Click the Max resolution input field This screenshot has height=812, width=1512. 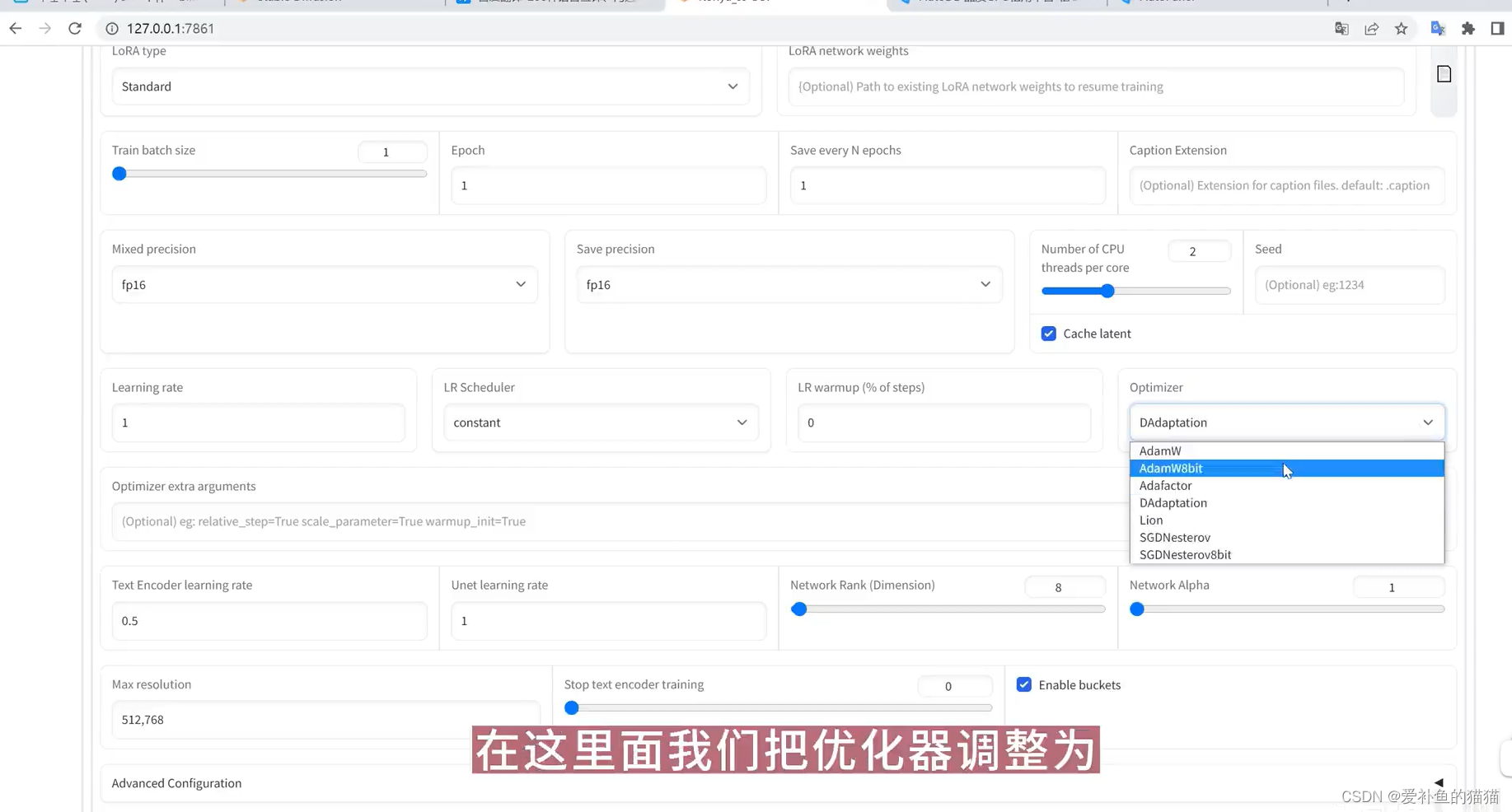point(325,719)
